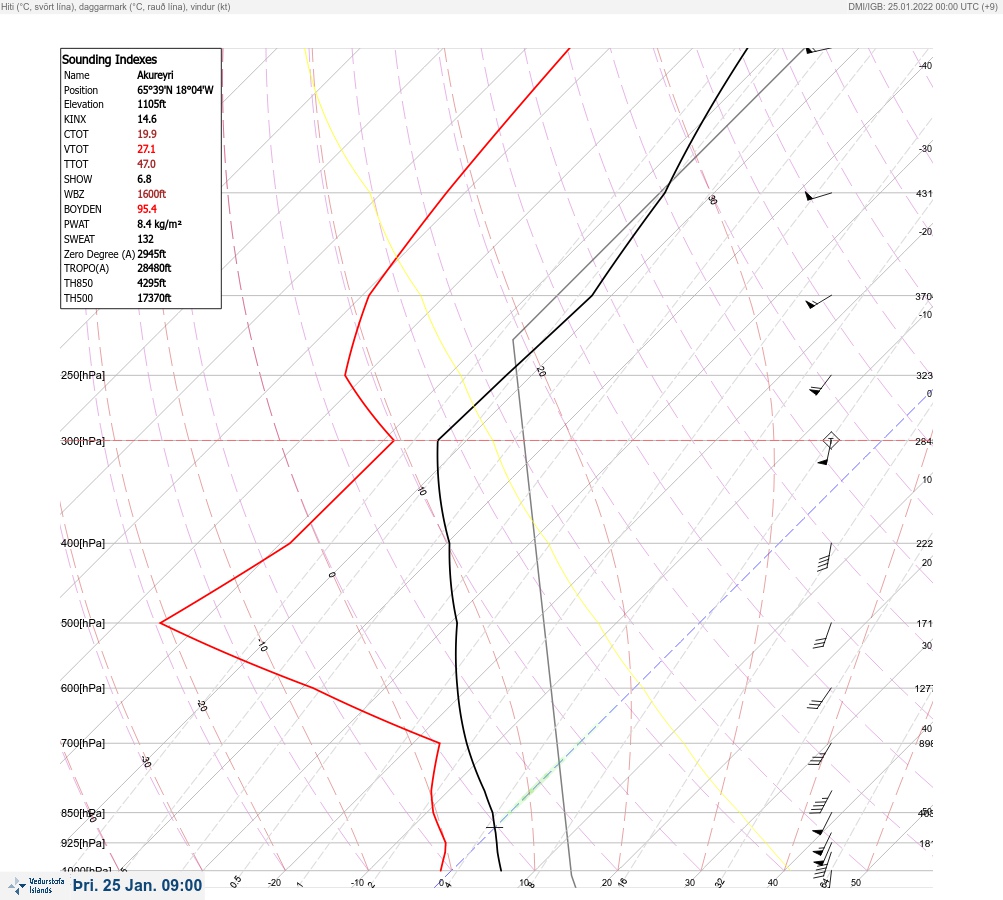1003x900 pixels.
Task: Click the 'Sounding Indexes' box title
Action: pyautogui.click(x=109, y=59)
